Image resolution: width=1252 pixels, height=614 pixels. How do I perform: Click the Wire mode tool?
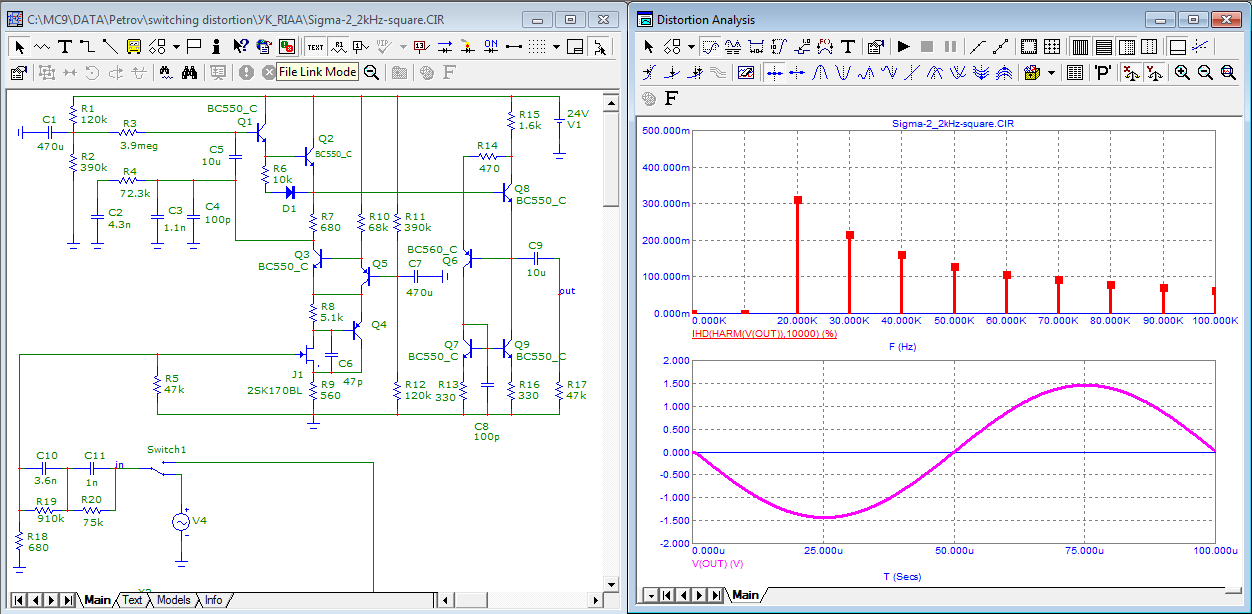87,46
